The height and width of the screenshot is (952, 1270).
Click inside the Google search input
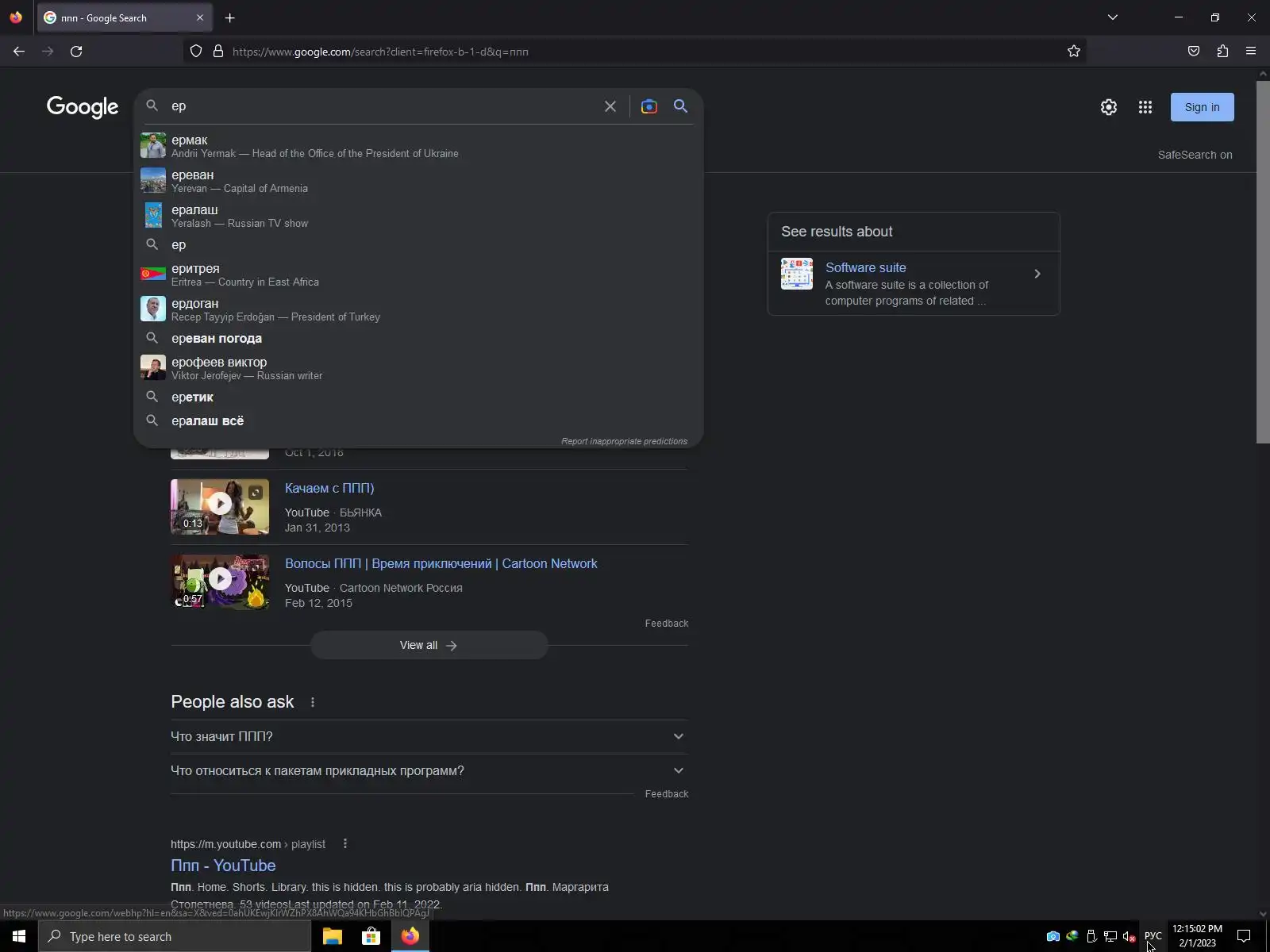[x=385, y=106]
